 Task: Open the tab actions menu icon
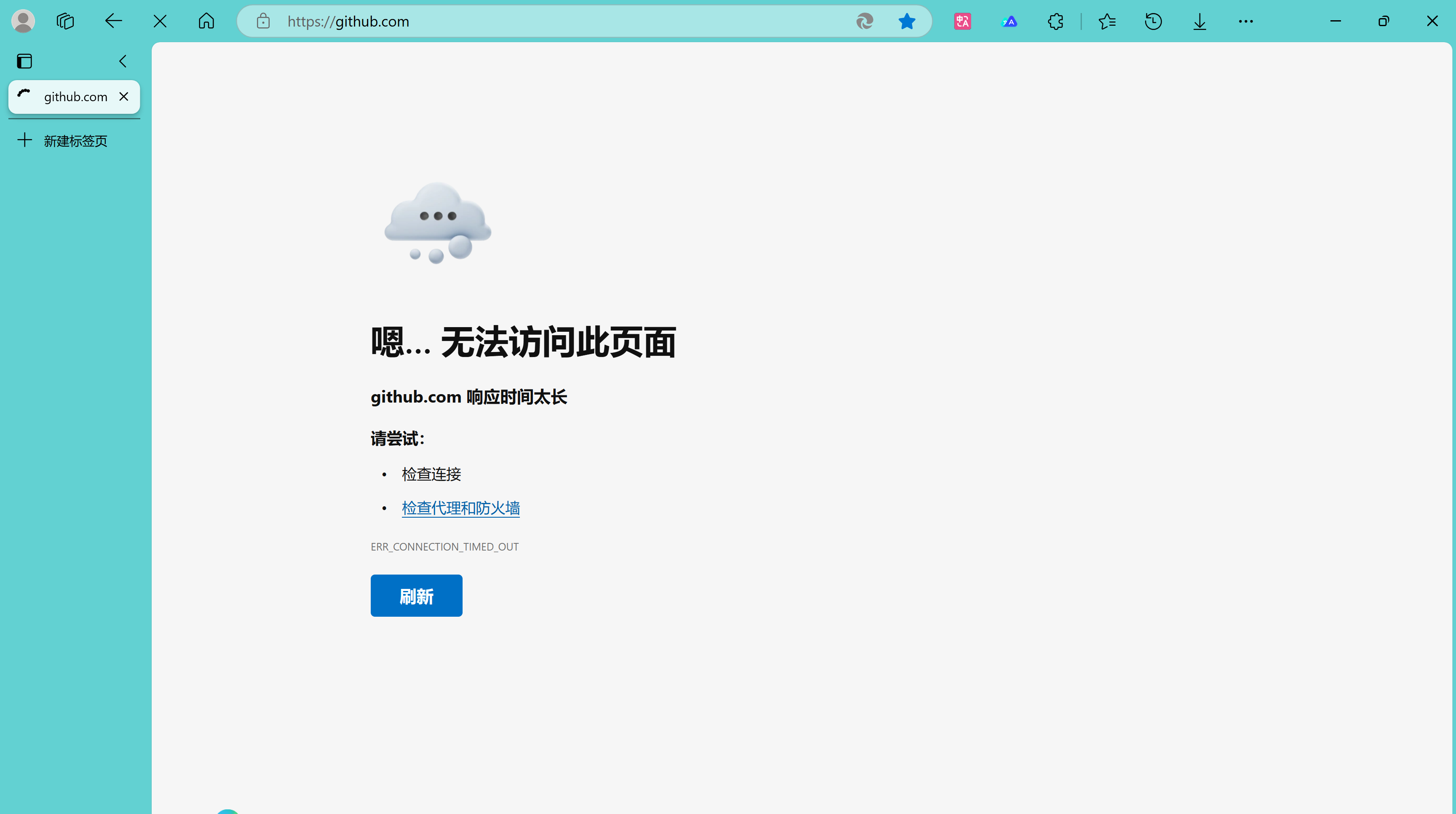coord(24,61)
